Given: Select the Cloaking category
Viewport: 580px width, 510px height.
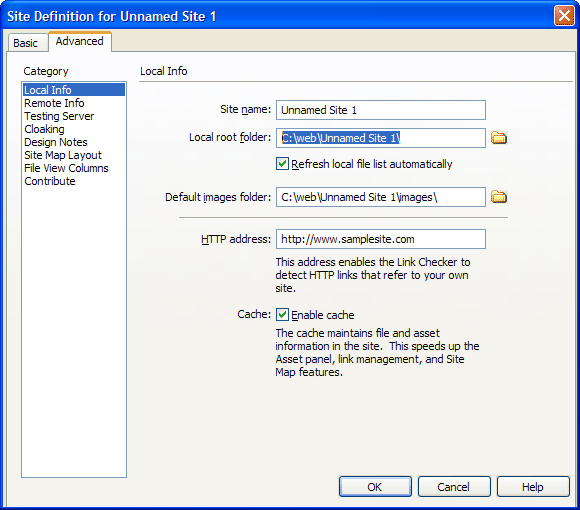Looking at the screenshot, I should 44,129.
